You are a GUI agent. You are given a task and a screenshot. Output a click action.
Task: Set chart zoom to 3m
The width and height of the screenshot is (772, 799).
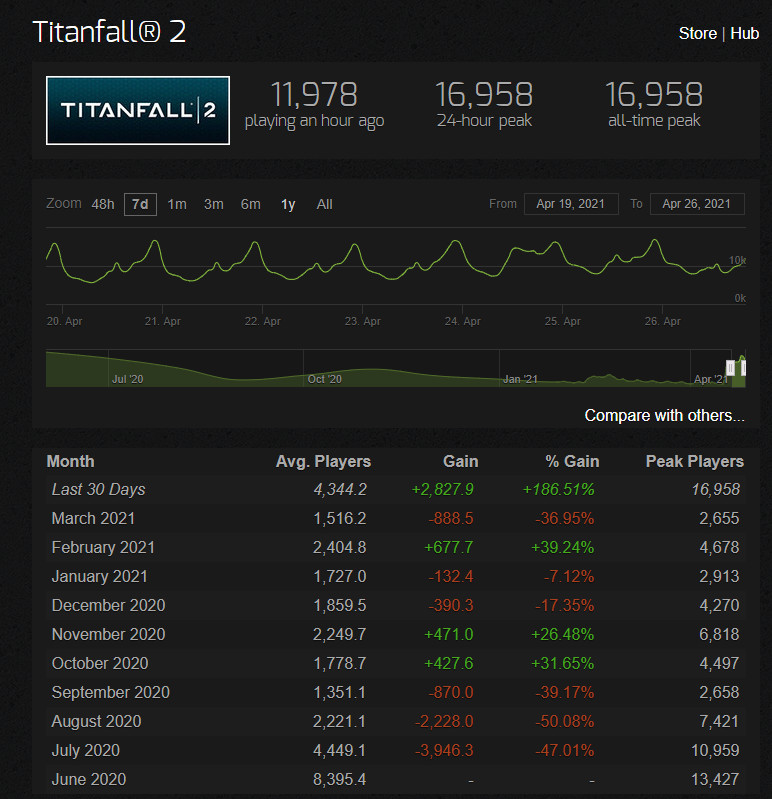pyautogui.click(x=214, y=204)
